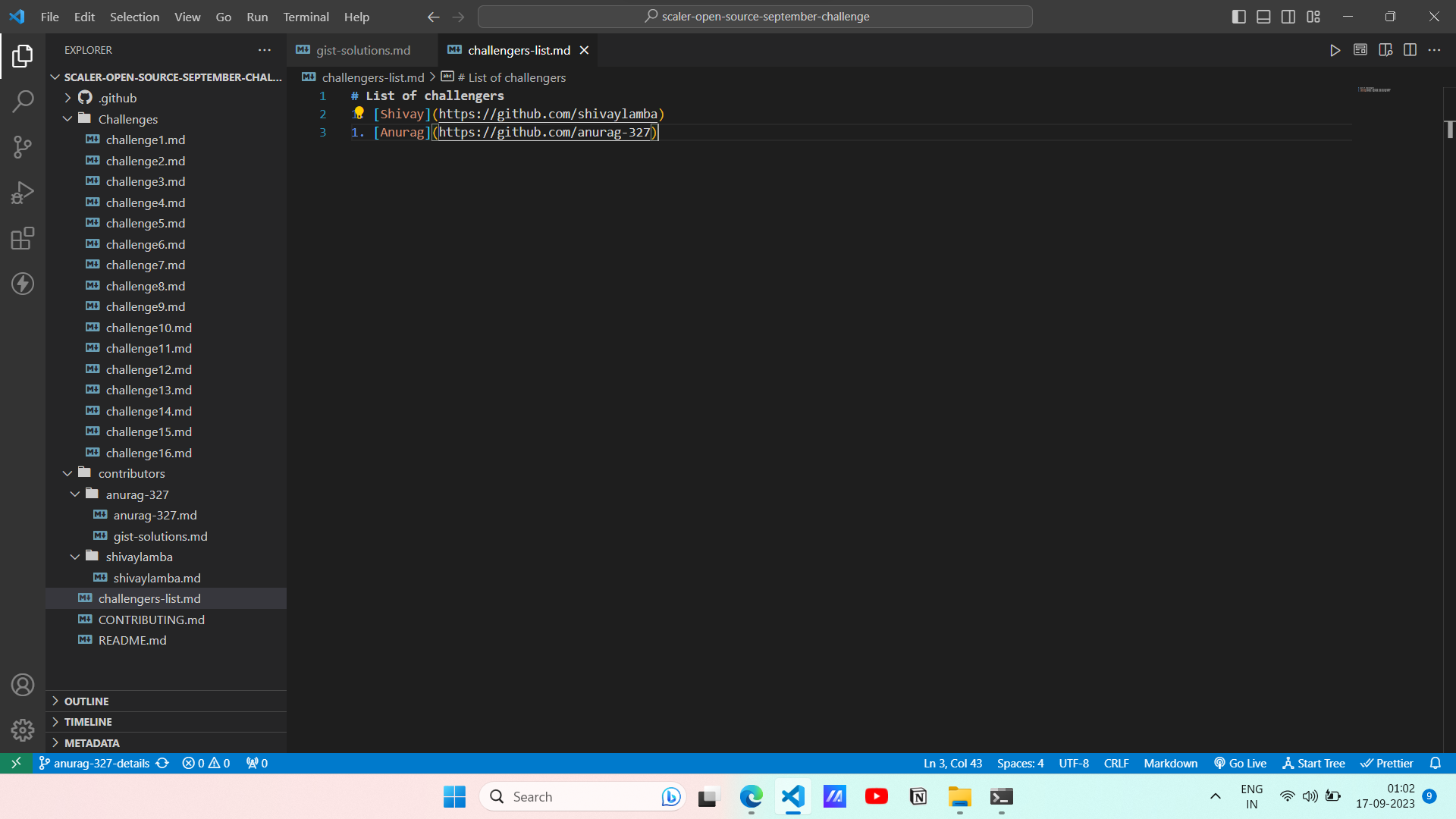The height and width of the screenshot is (819, 1456).
Task: Toggle the bottom Panel visibility
Action: tap(1263, 16)
